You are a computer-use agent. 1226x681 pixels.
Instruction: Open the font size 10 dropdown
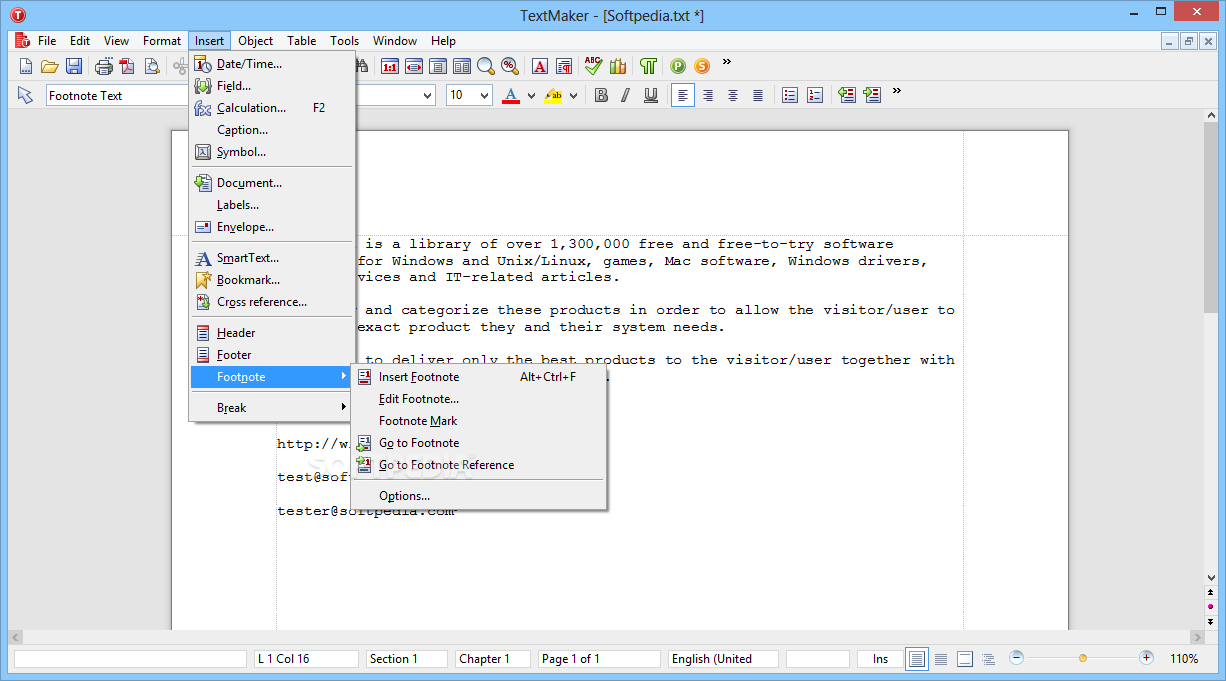[x=484, y=95]
